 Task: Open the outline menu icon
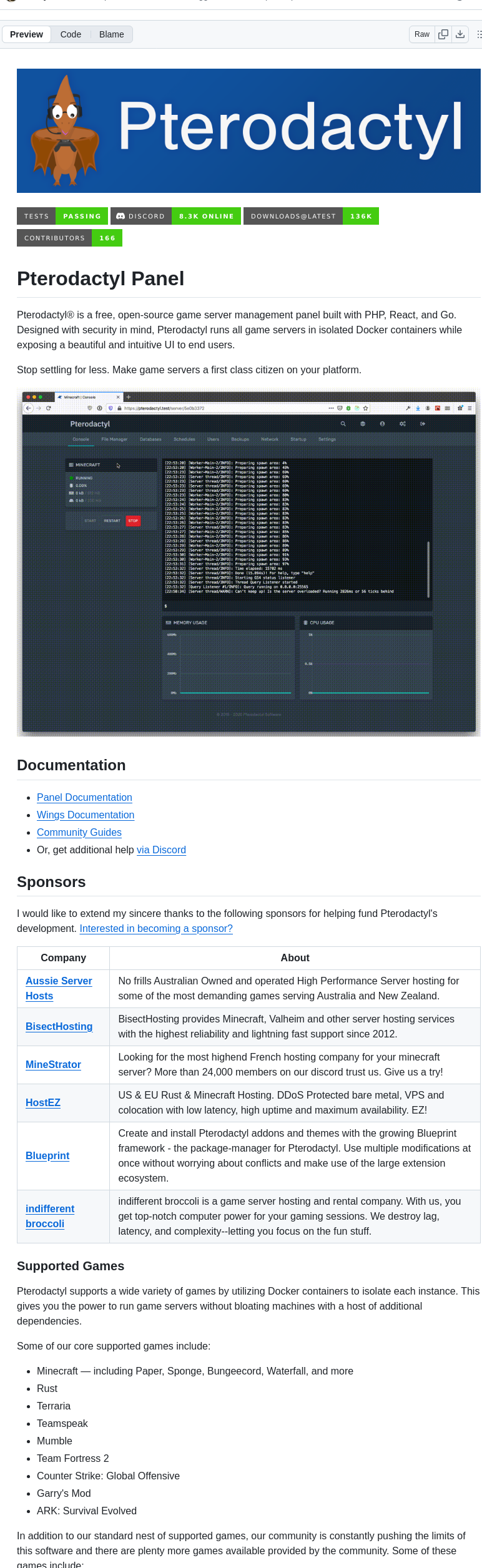tap(479, 34)
